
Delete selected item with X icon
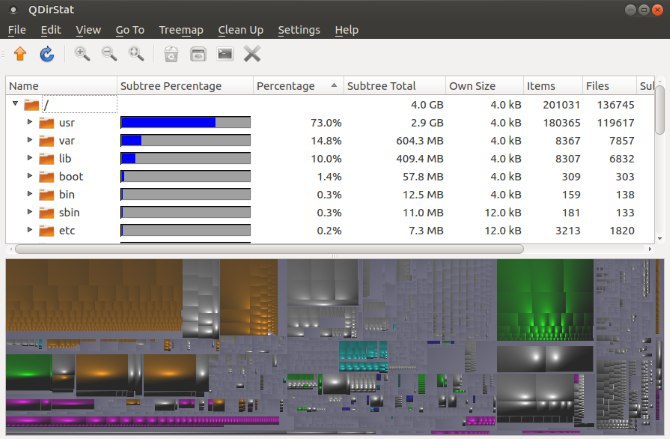click(252, 54)
